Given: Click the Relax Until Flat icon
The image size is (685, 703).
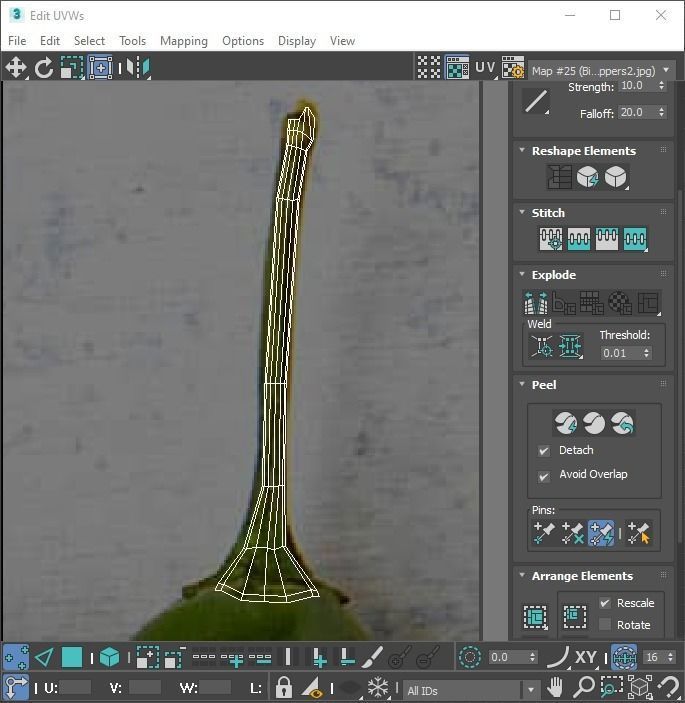Looking at the screenshot, I should pyautogui.click(x=587, y=177).
